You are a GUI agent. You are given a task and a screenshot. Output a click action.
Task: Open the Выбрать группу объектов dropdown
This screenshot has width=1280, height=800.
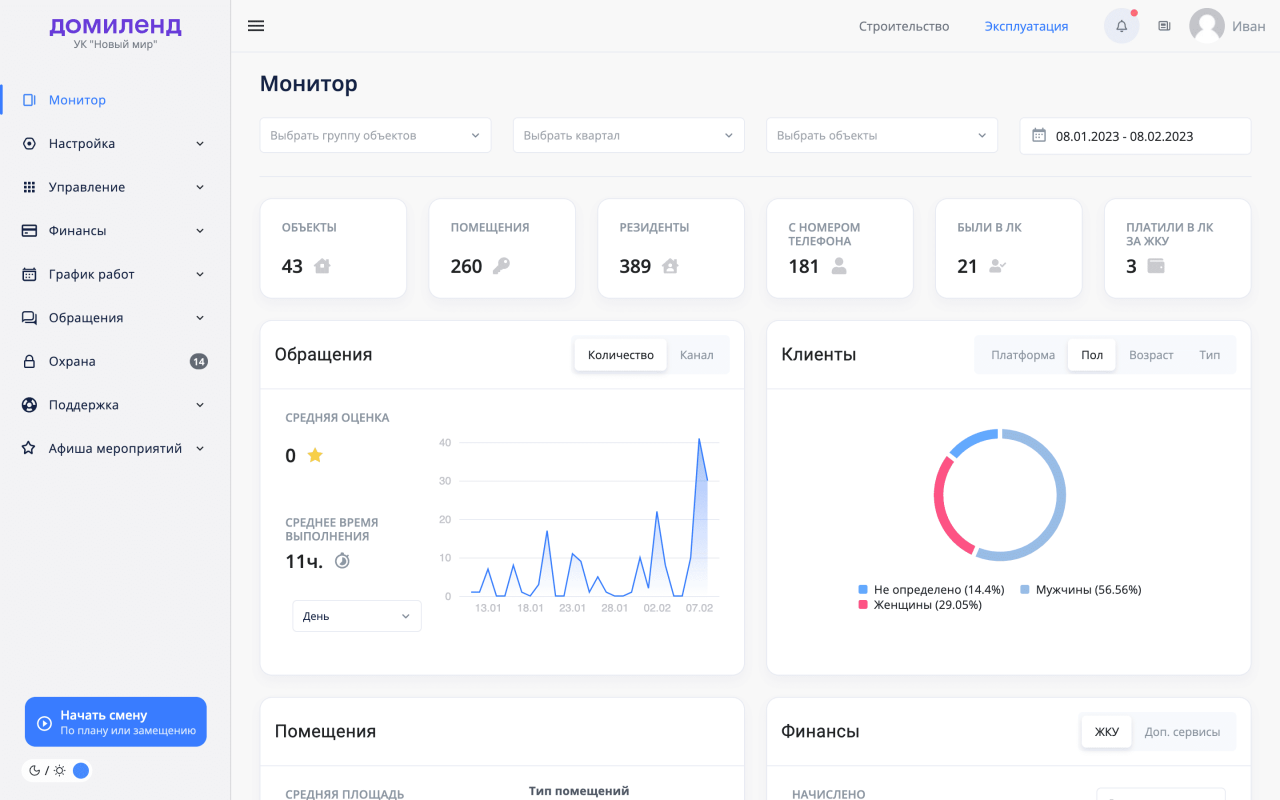[x=375, y=135]
